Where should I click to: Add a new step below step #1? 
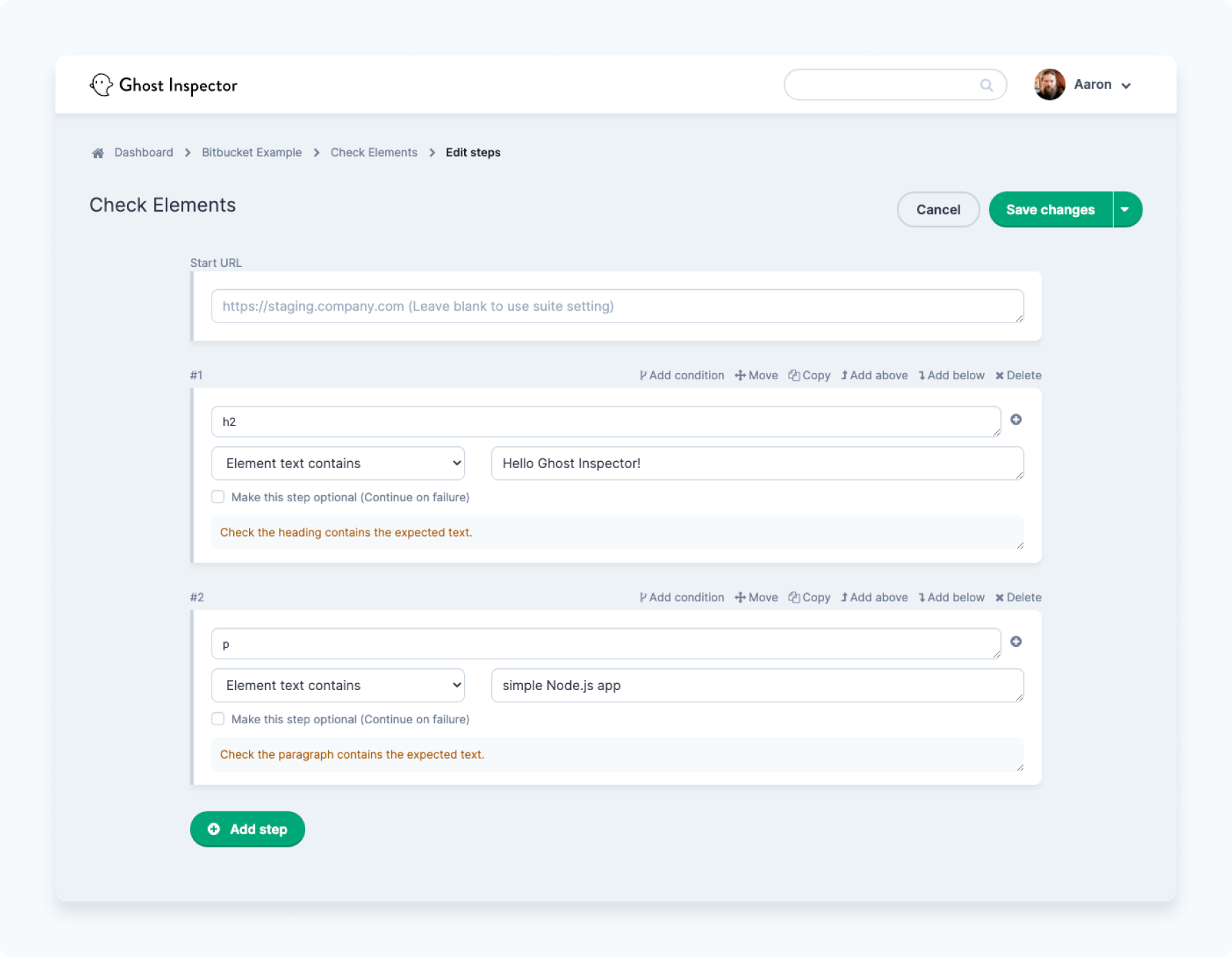(951, 375)
